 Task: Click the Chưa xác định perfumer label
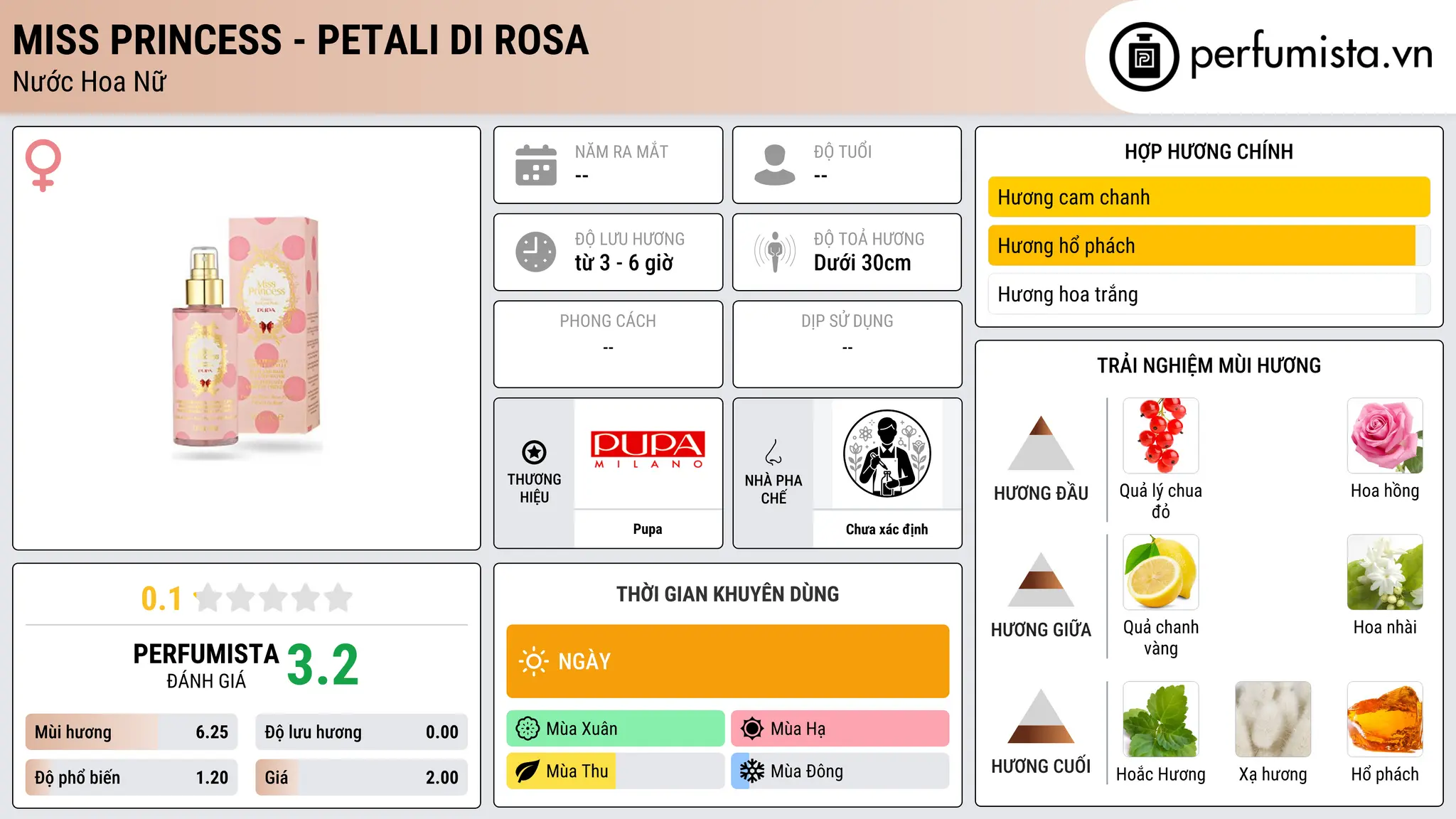point(887,529)
